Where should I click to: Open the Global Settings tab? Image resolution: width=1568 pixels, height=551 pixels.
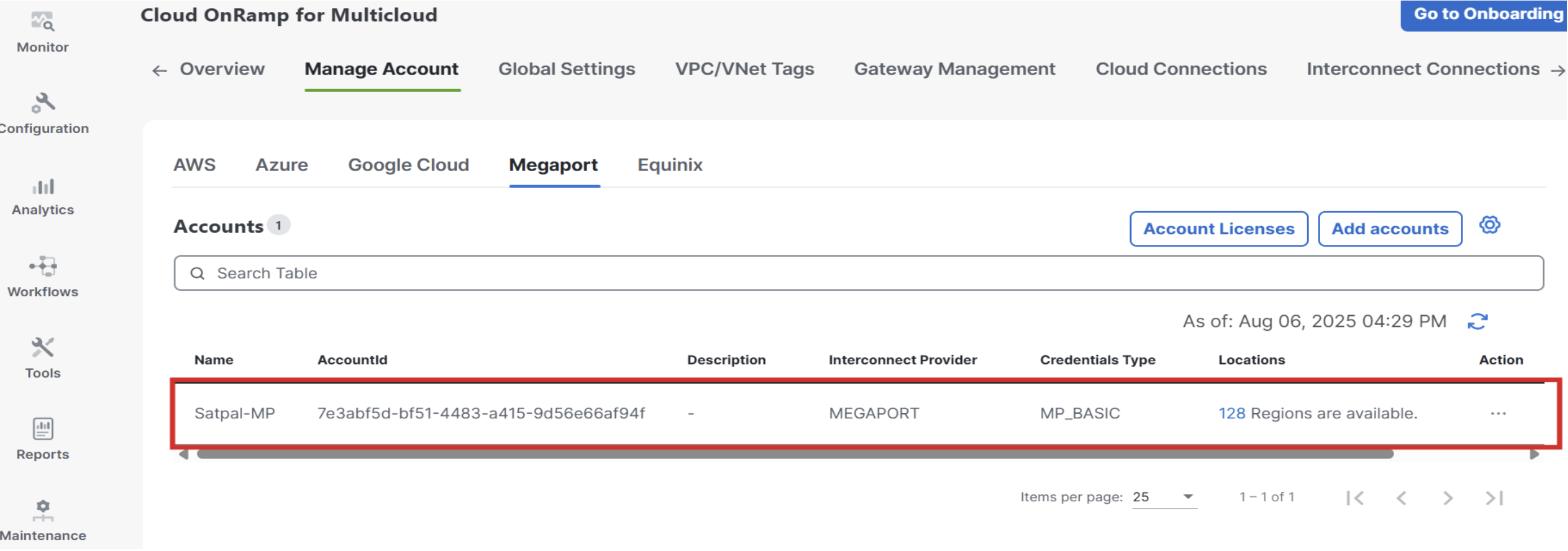pos(567,69)
